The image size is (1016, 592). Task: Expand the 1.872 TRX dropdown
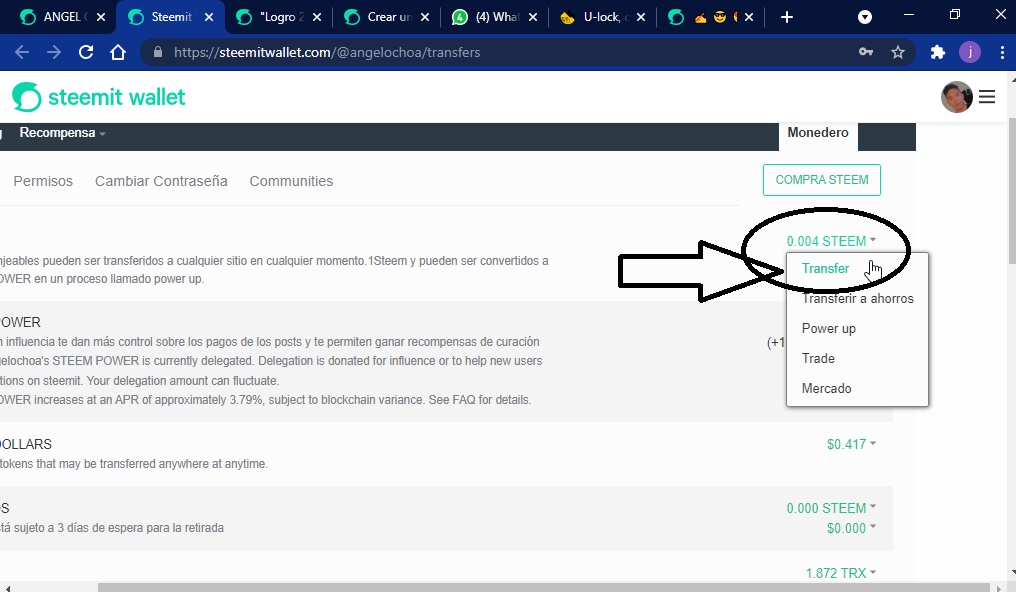click(841, 573)
